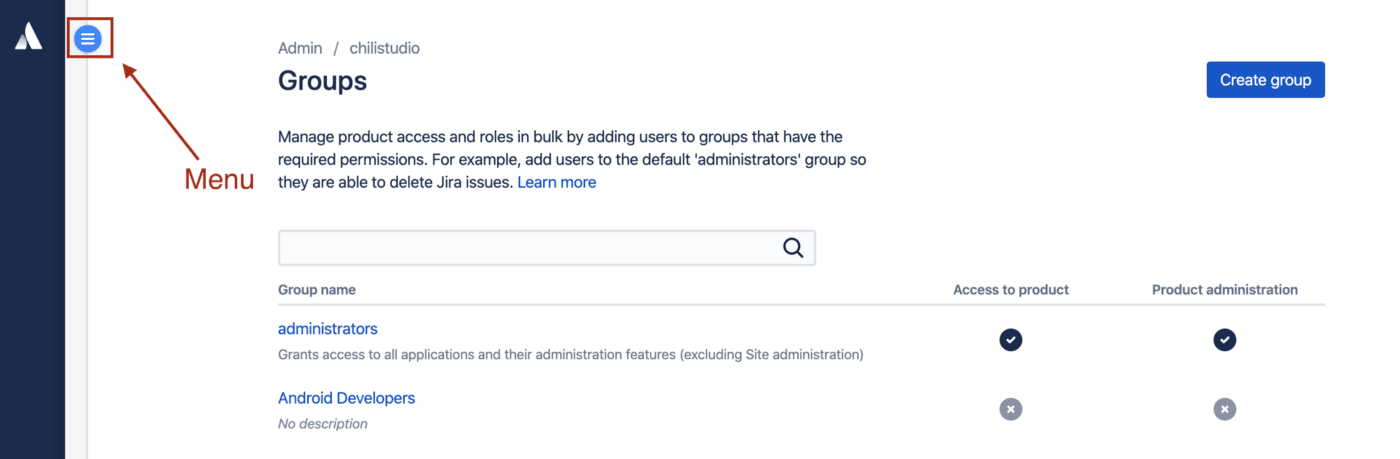The height and width of the screenshot is (459, 1400).
Task: Go to chilistudio breadcrumb
Action: (x=385, y=48)
